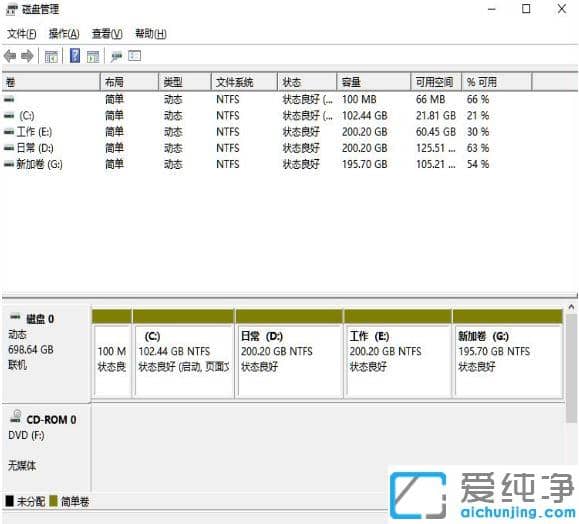This screenshot has height=524, width=579.
Task: Select the 日常 (D:) partition block
Action: point(290,353)
